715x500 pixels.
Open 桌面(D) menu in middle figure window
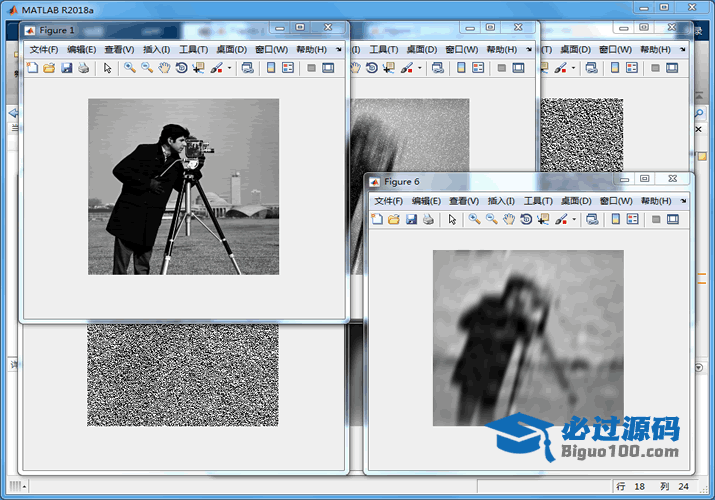[422, 49]
